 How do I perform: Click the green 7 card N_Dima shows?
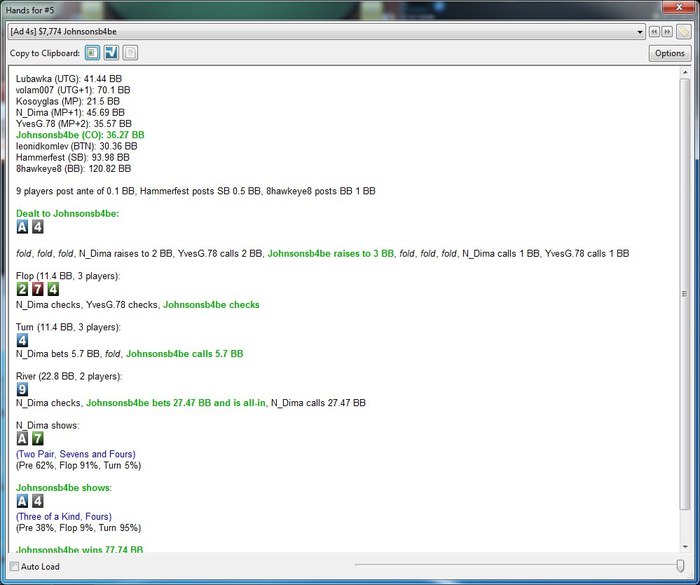pos(38,439)
